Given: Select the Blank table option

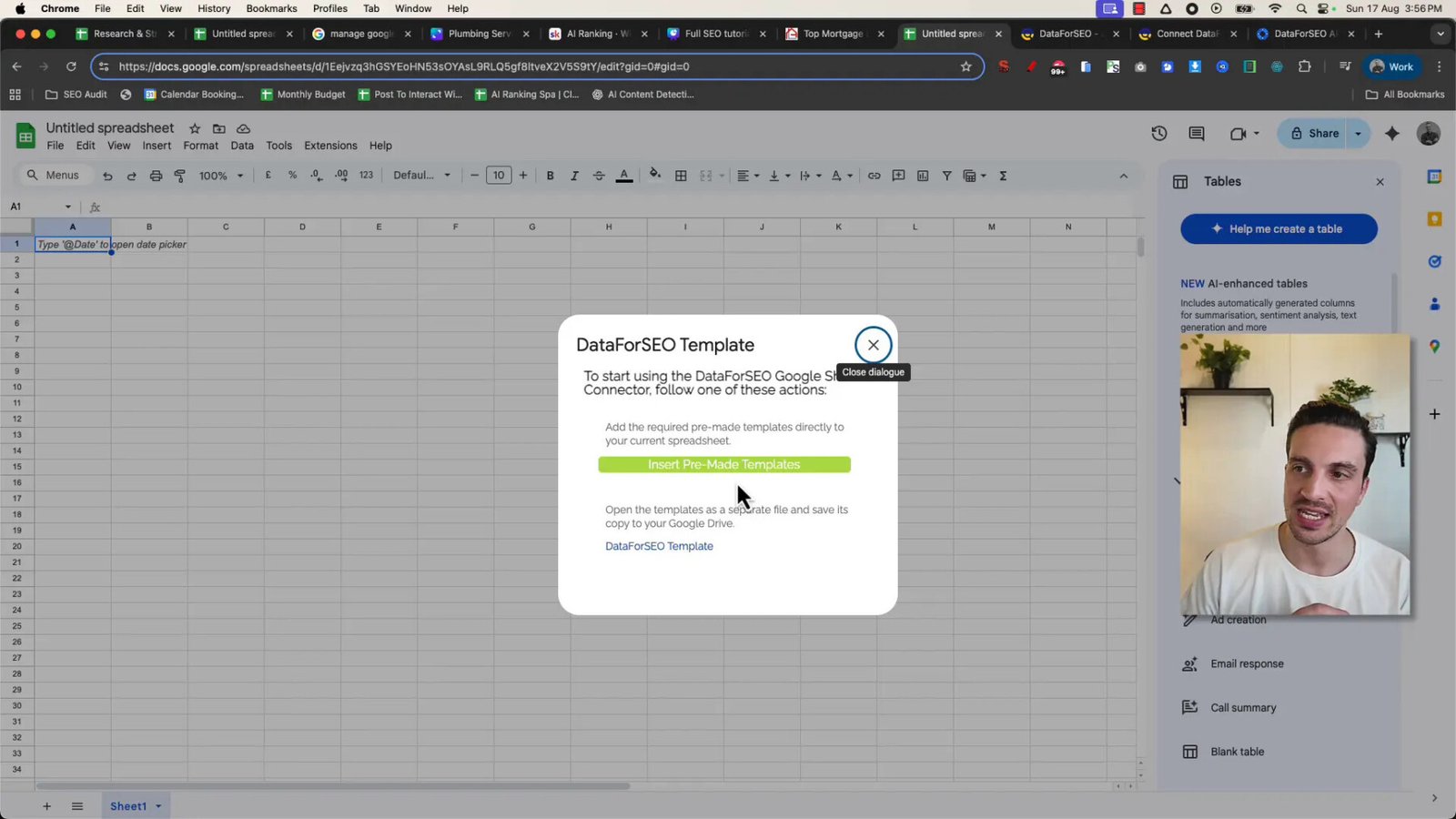Looking at the screenshot, I should [x=1238, y=752].
